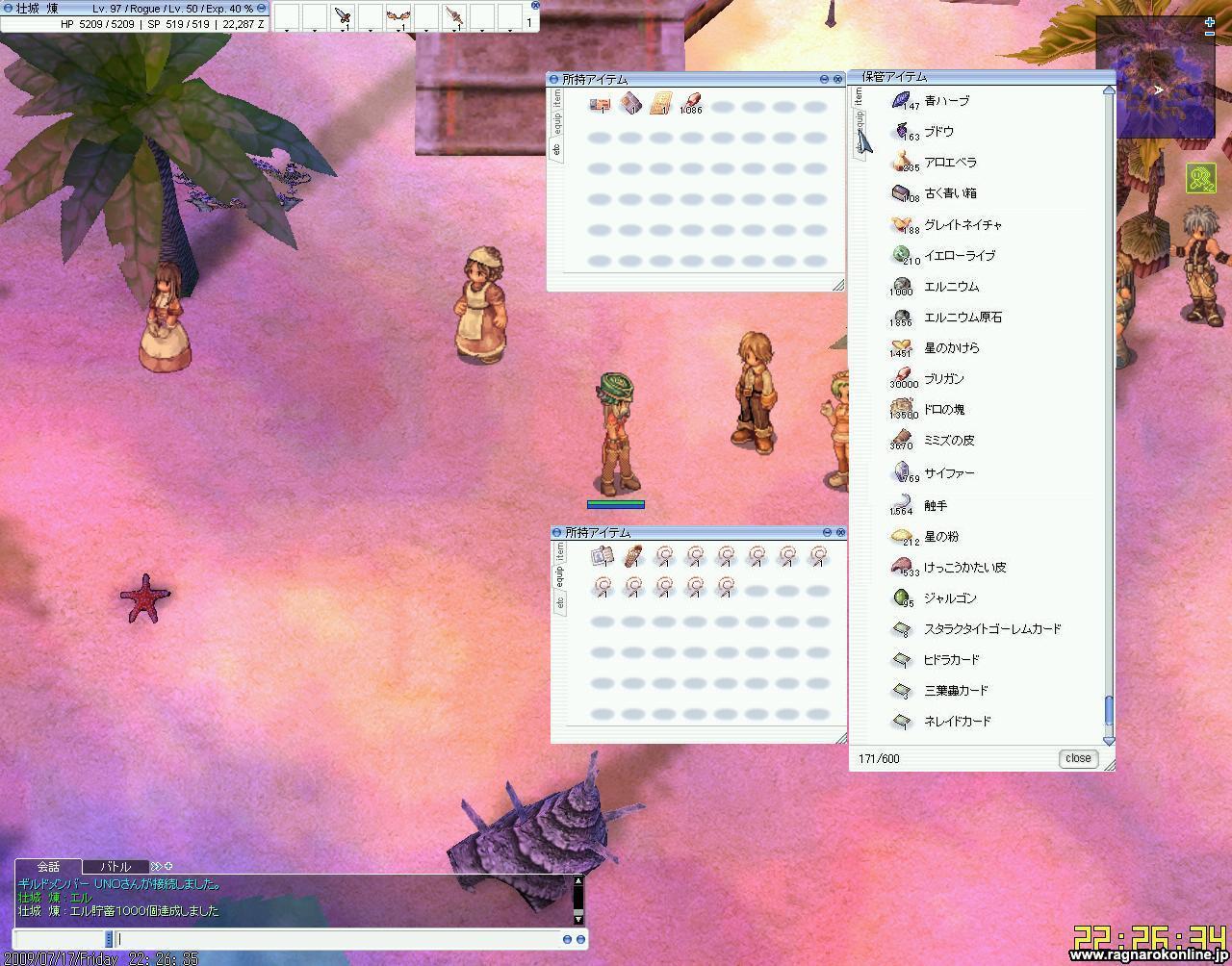Viewport: 1232px width, 966px height.
Task: Select the etc tab in upper inventory
Action: pyautogui.click(x=556, y=148)
